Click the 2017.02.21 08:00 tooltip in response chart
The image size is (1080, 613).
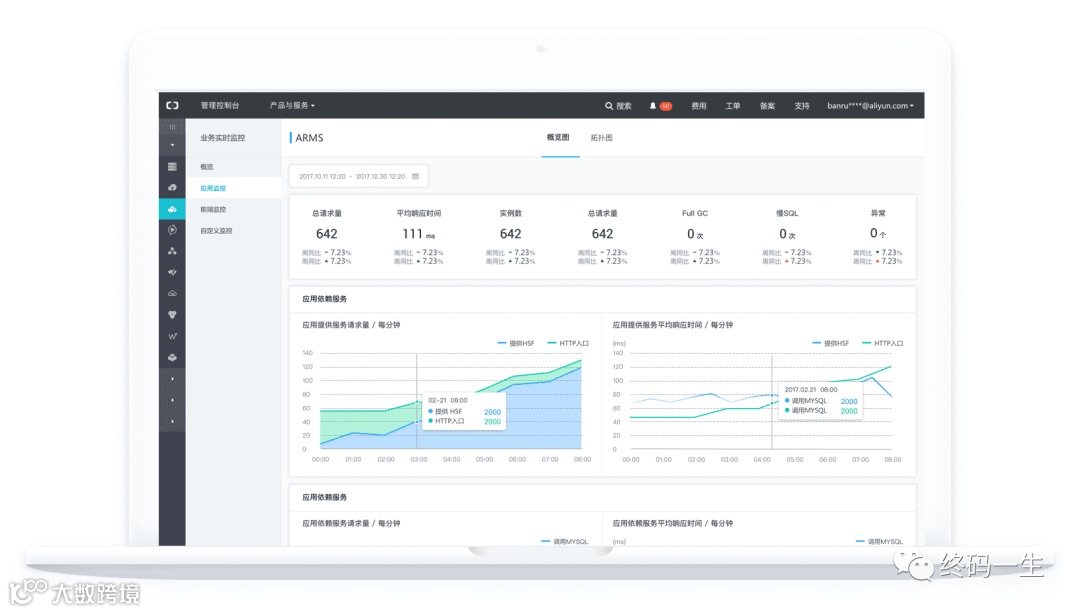click(x=820, y=400)
